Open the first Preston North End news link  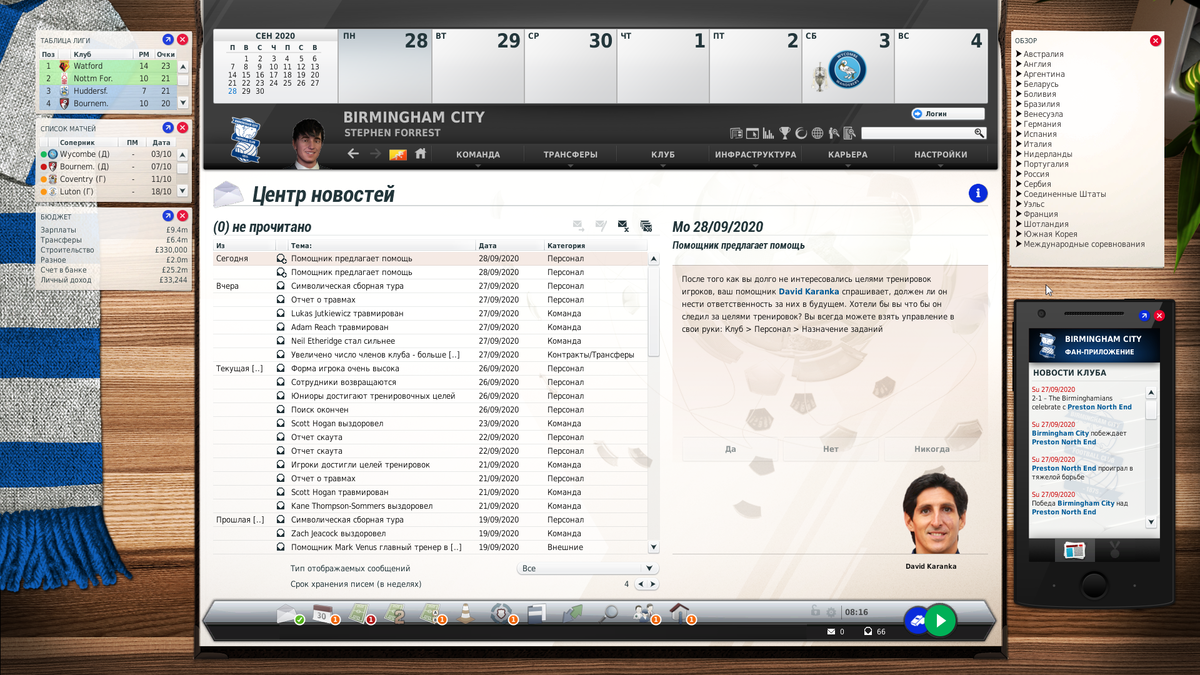click(x=1099, y=407)
